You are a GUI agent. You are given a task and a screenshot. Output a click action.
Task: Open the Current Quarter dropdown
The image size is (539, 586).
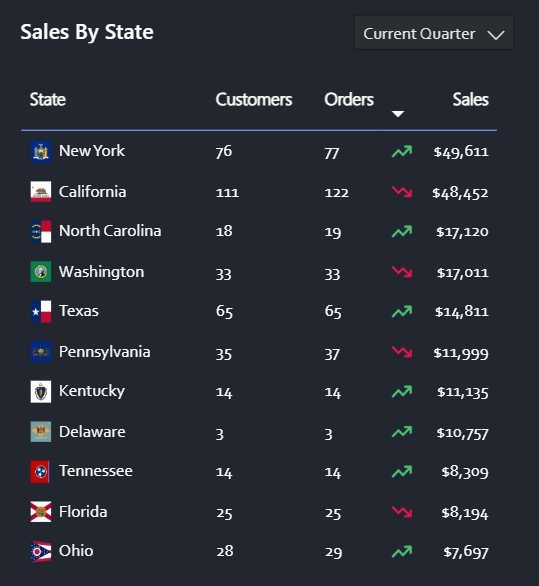[434, 32]
